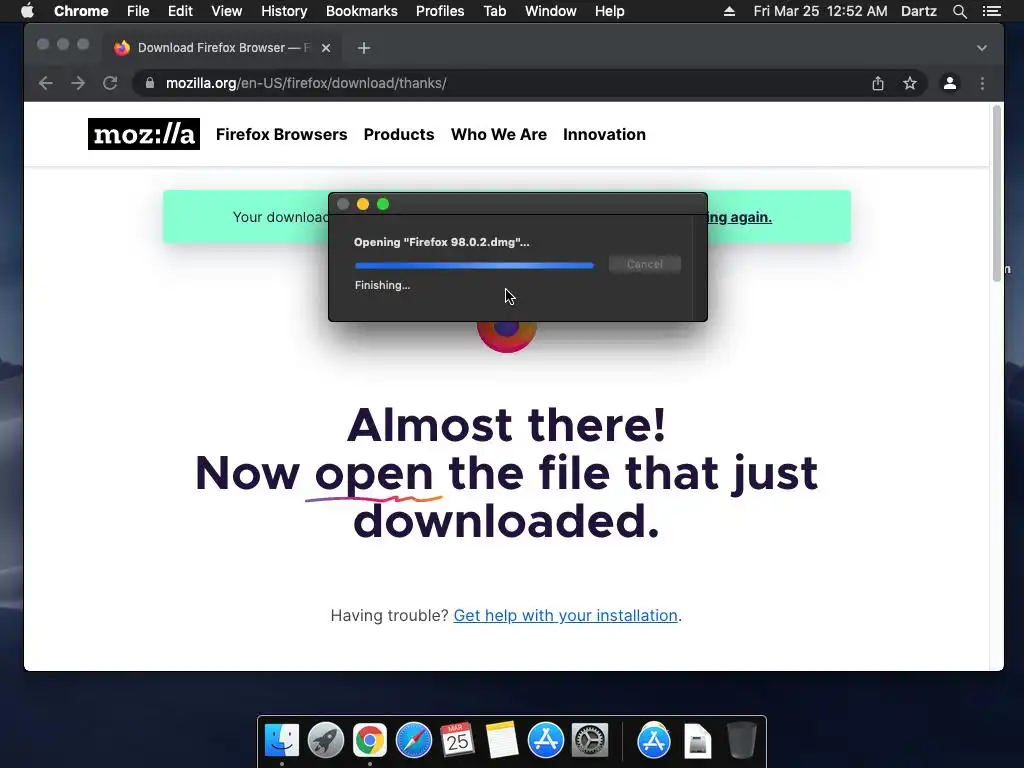
Task: Click the page vertical scrollbar
Action: 997,194
